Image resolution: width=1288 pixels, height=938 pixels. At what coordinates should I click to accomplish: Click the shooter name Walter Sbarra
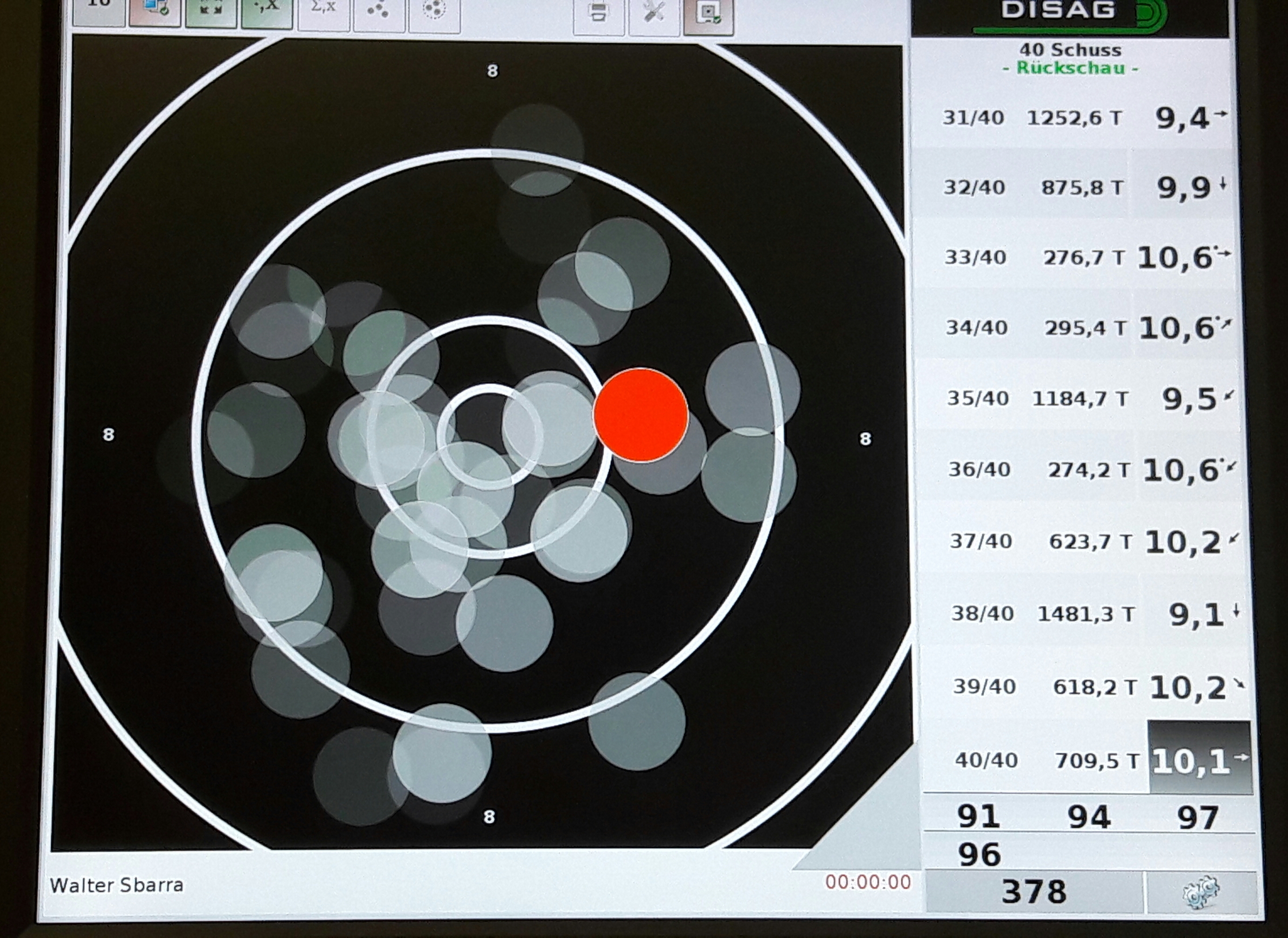click(116, 885)
